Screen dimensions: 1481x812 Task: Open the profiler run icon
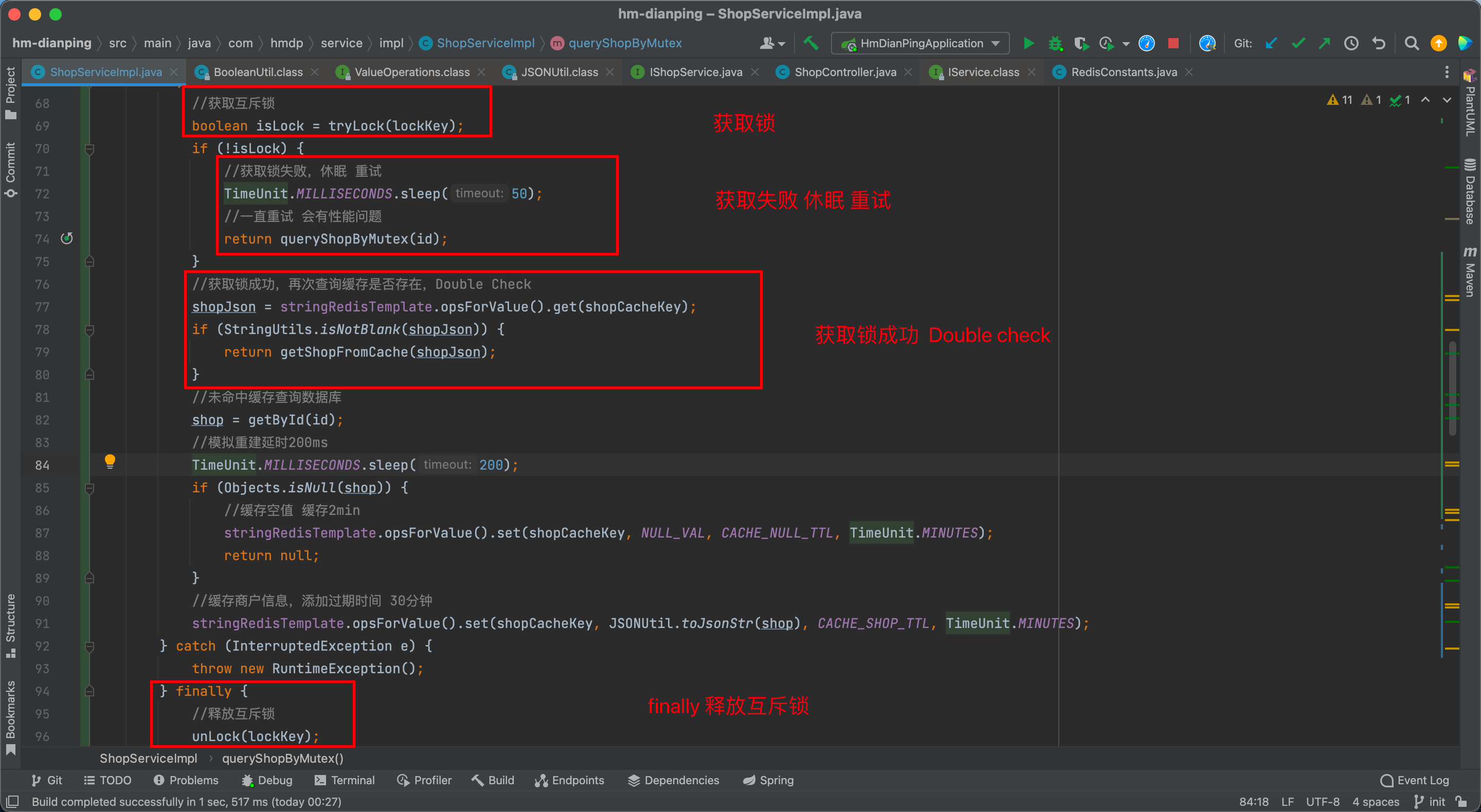(x=1106, y=43)
